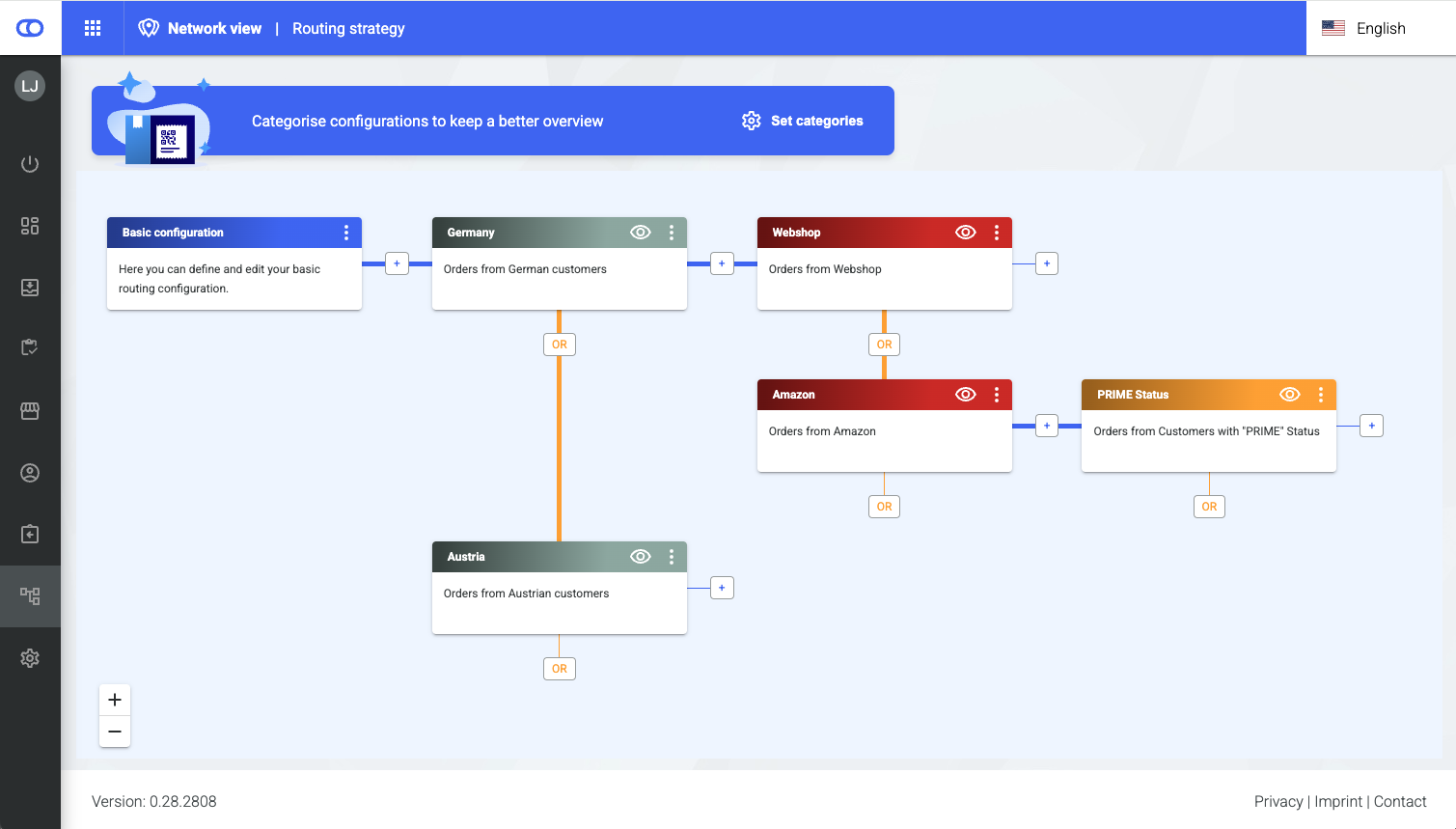The height and width of the screenshot is (829, 1456).
Task: Open Amazon card three-dot menu
Action: point(997,395)
